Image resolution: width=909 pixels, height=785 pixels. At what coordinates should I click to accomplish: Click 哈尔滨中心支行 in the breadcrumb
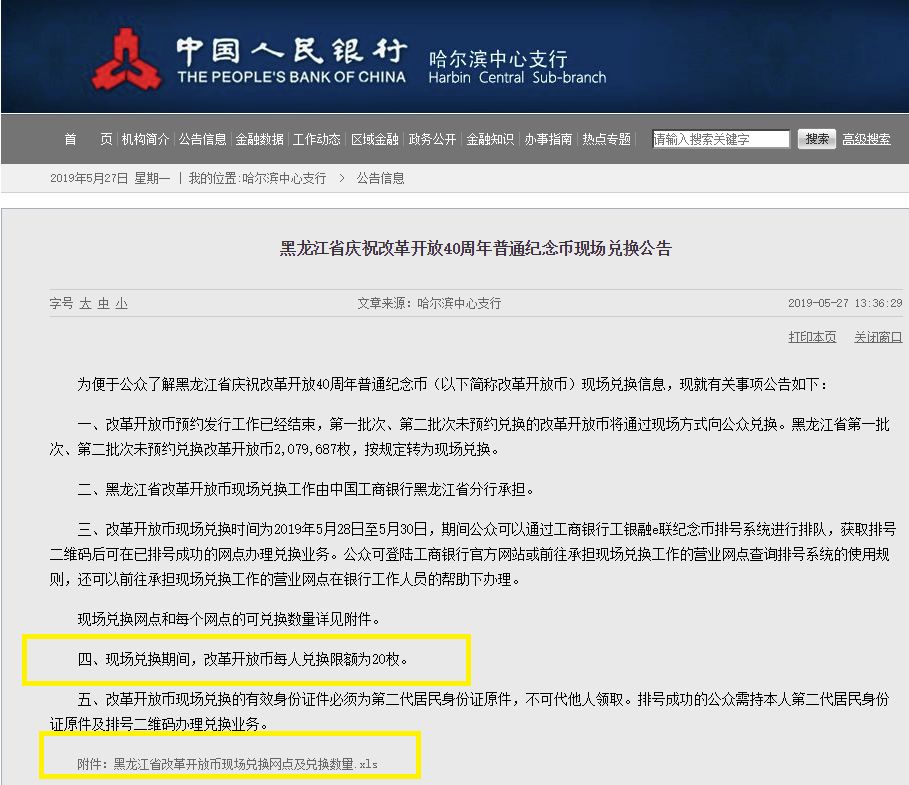284,179
